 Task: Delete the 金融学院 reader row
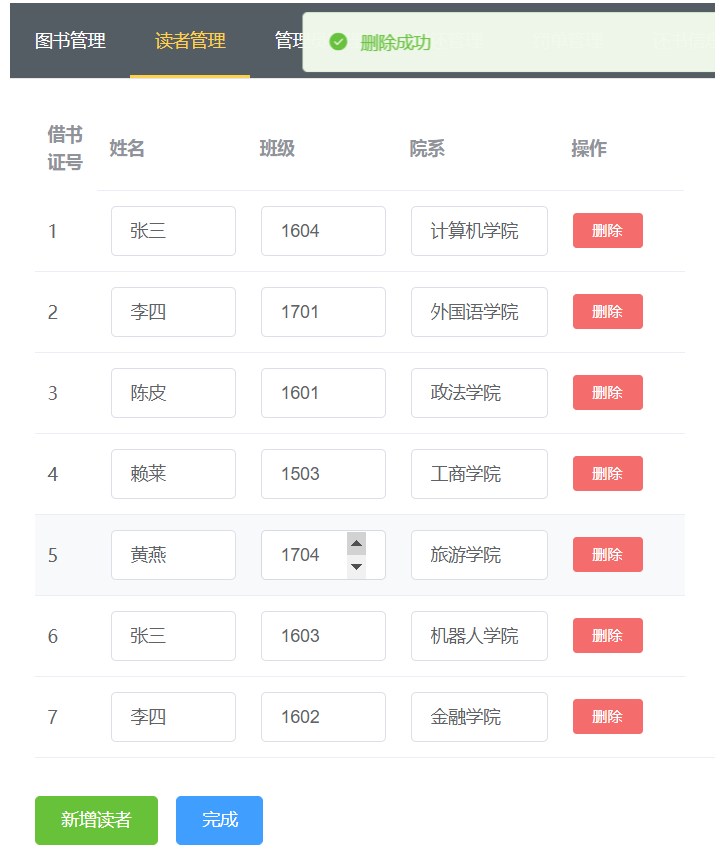(607, 717)
